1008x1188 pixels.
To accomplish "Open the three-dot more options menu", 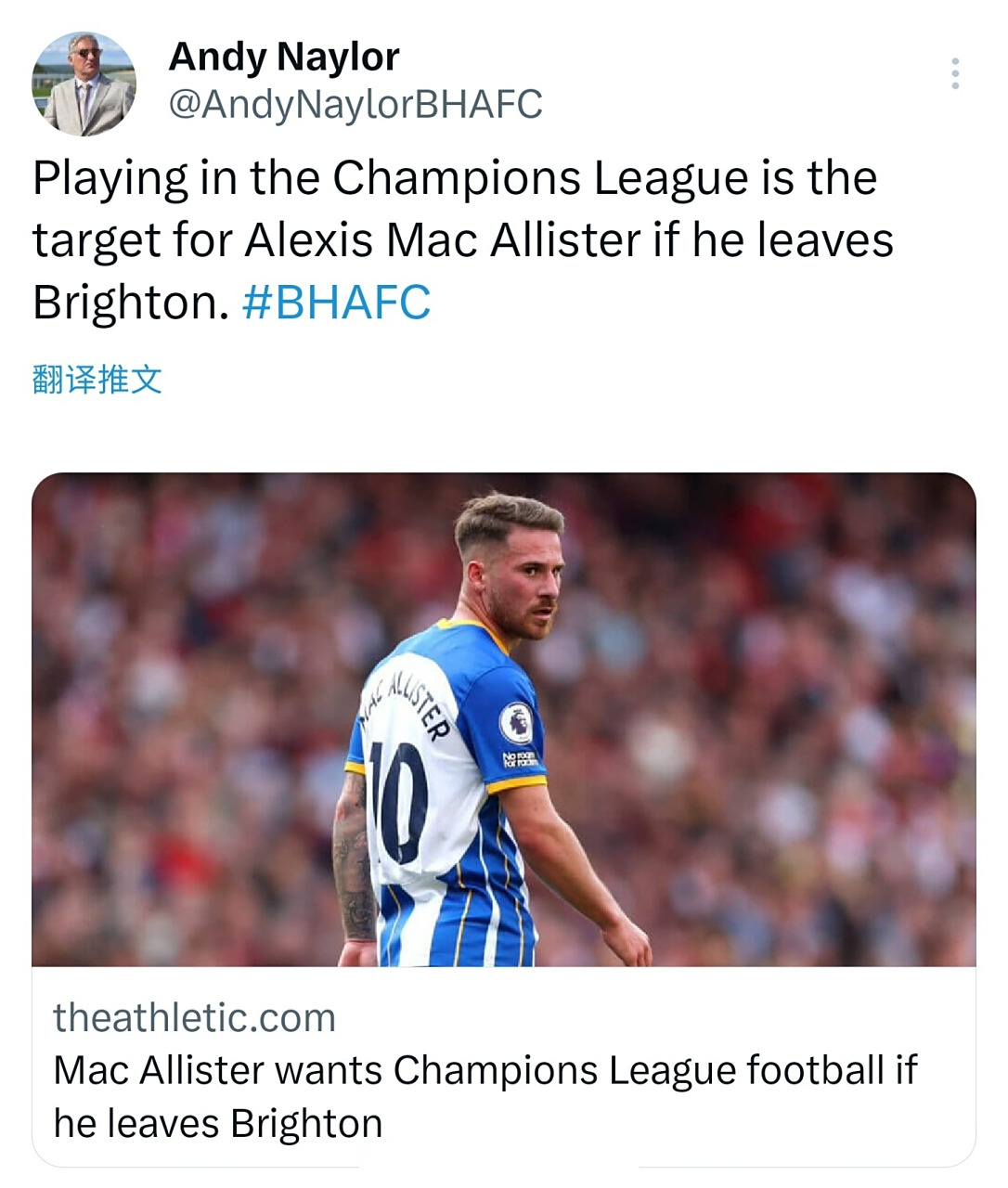I will click(955, 74).
